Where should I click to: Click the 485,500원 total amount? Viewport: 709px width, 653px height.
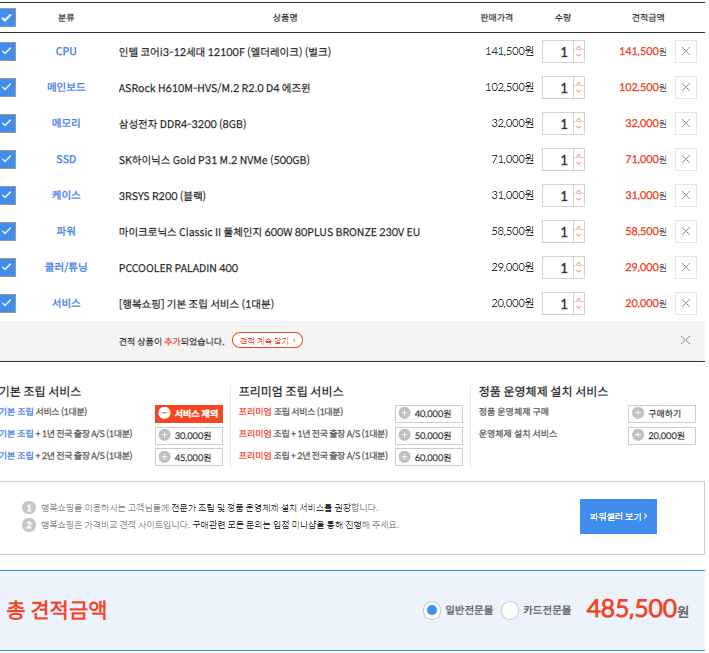point(638,609)
